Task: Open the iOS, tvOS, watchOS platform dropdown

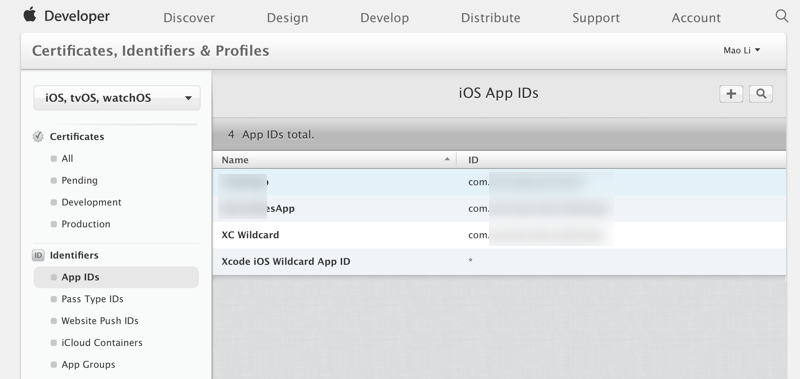Action: point(117,98)
